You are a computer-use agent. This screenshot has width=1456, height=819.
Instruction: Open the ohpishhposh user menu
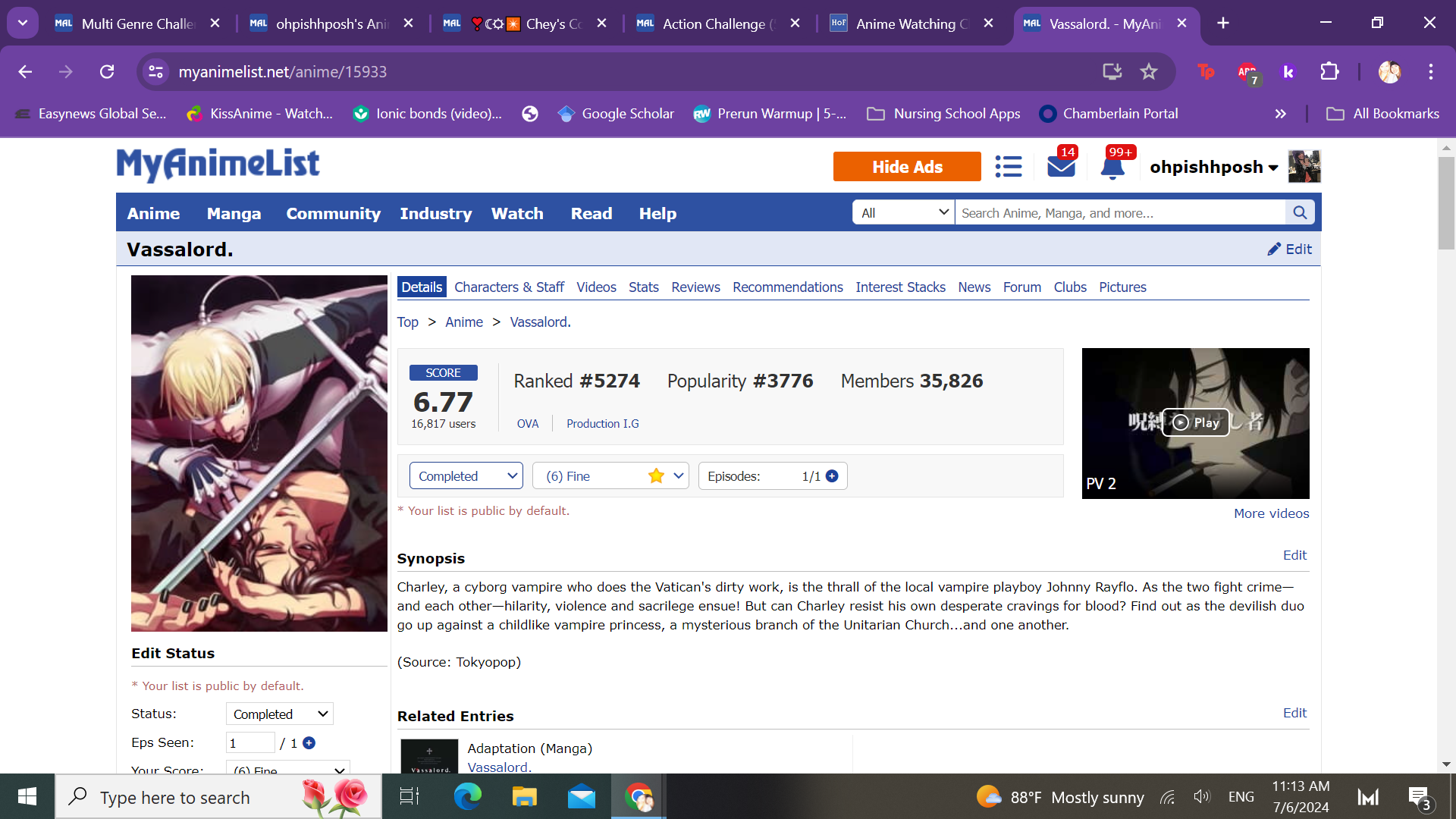tap(1213, 167)
